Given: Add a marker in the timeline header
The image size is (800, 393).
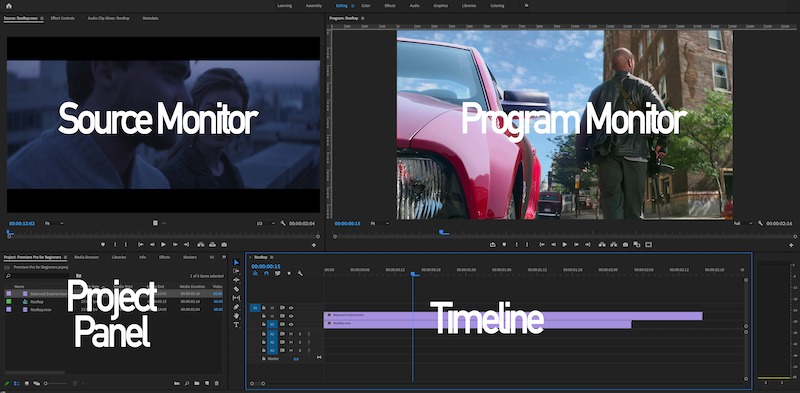Looking at the screenshot, I should pyautogui.click(x=289, y=274).
